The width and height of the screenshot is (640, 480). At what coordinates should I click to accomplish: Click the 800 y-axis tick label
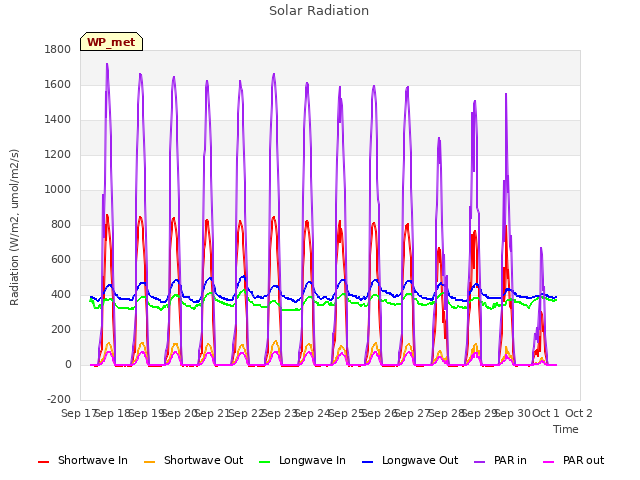(x=61, y=224)
